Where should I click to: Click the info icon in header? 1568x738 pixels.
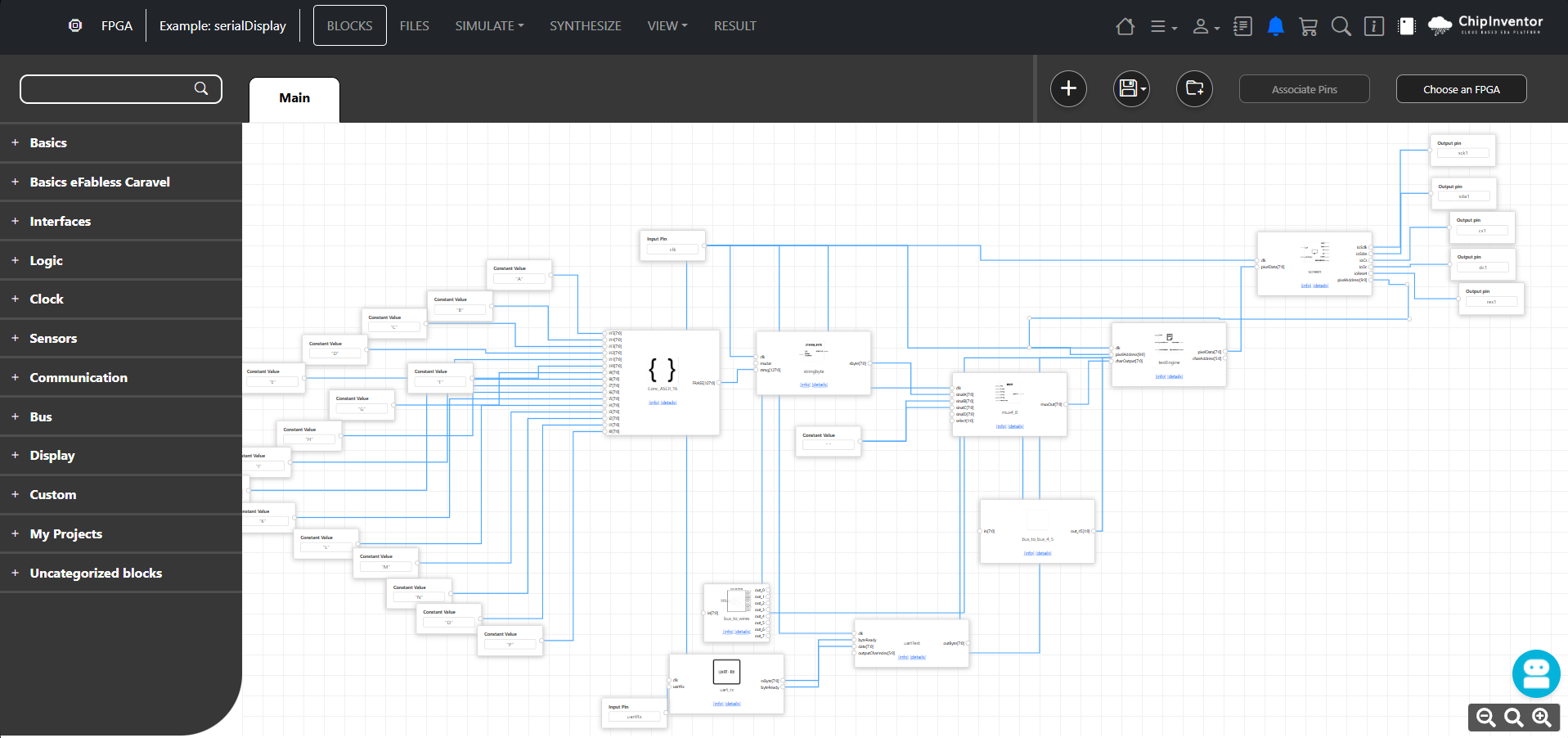(1374, 26)
